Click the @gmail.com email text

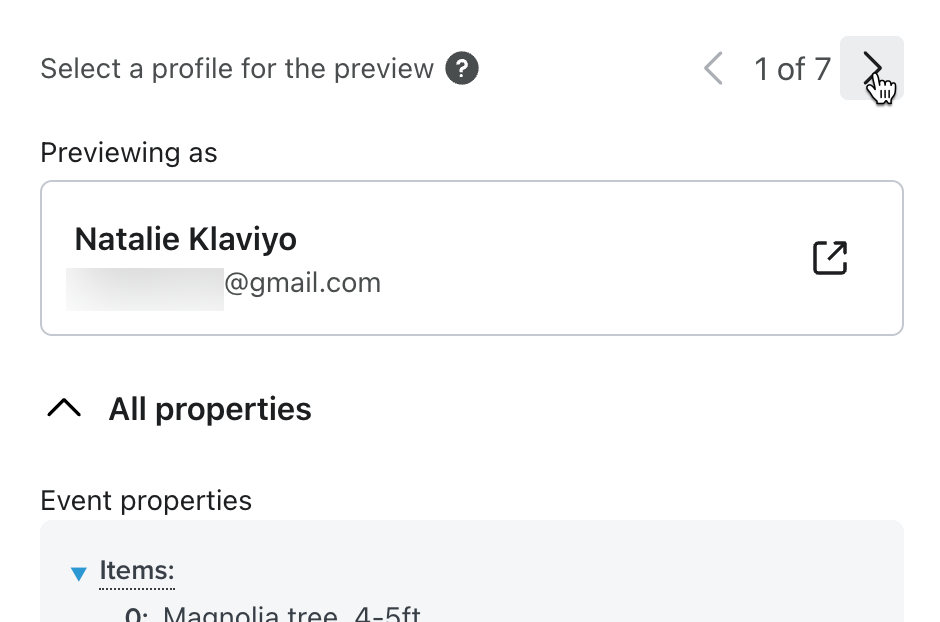click(303, 283)
